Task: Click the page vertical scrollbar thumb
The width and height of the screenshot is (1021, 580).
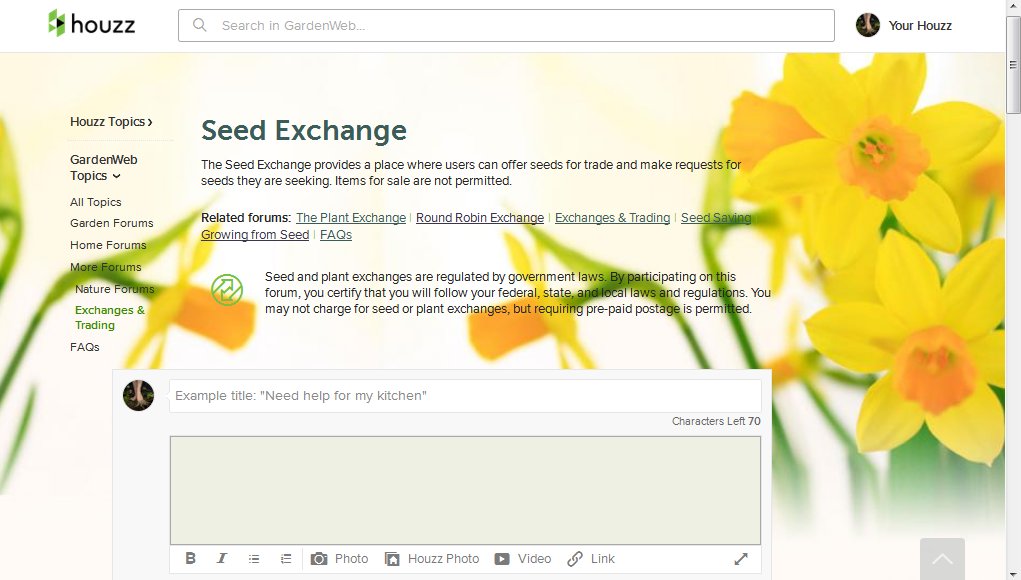Action: (1013, 65)
